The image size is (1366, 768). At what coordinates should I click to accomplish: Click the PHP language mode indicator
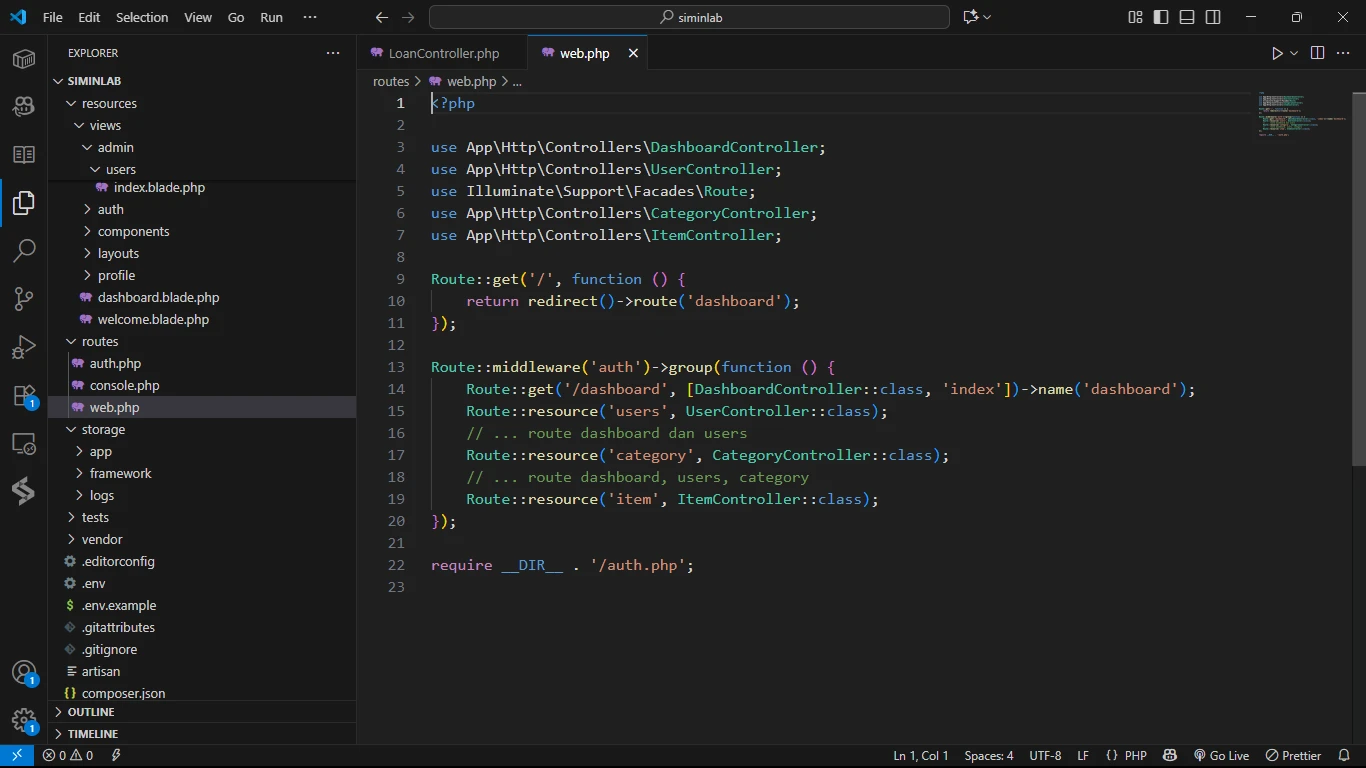1135,756
